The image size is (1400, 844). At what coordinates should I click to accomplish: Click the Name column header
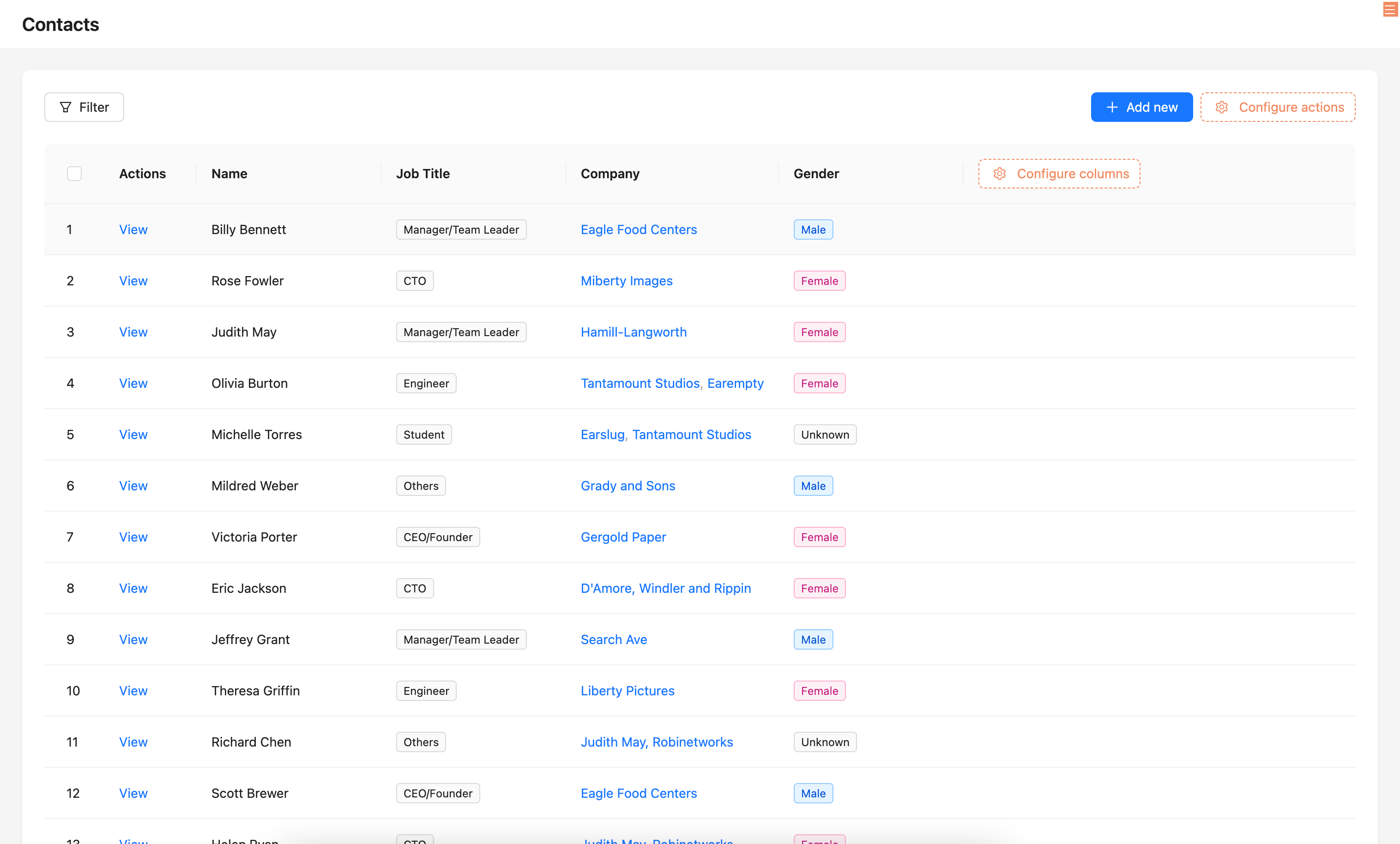(229, 174)
